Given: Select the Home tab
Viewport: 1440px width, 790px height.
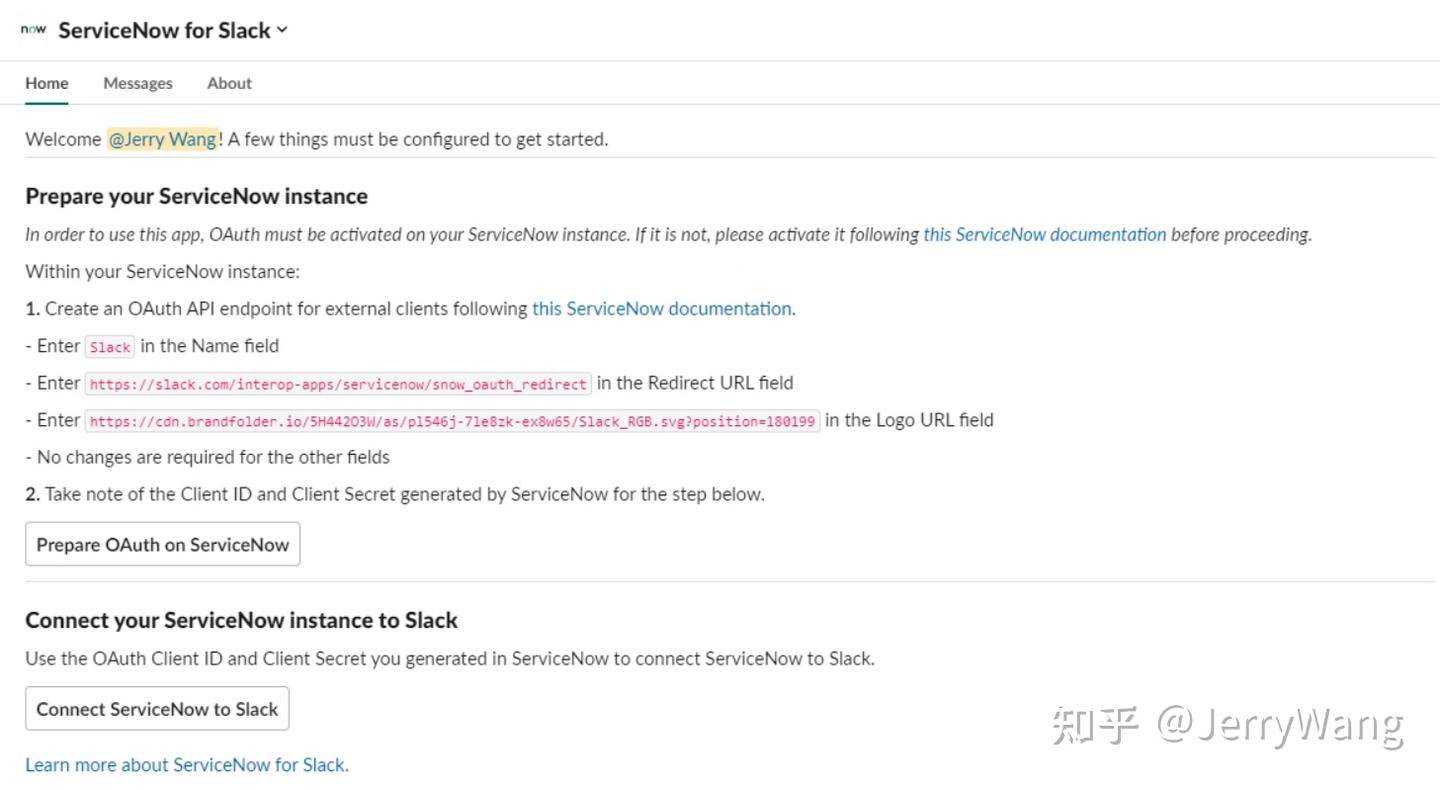Looking at the screenshot, I should point(46,83).
